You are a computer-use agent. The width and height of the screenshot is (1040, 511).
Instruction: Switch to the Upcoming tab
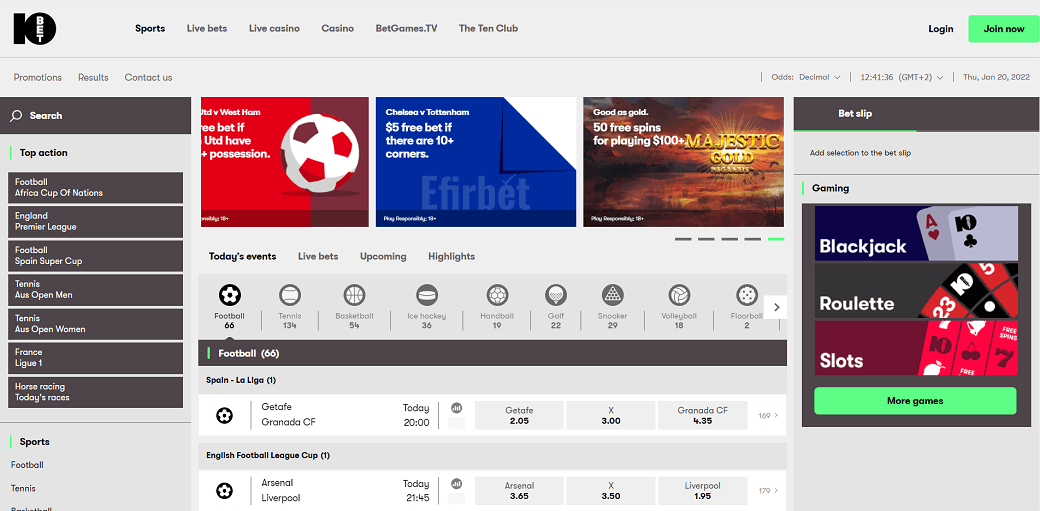pyautogui.click(x=383, y=256)
